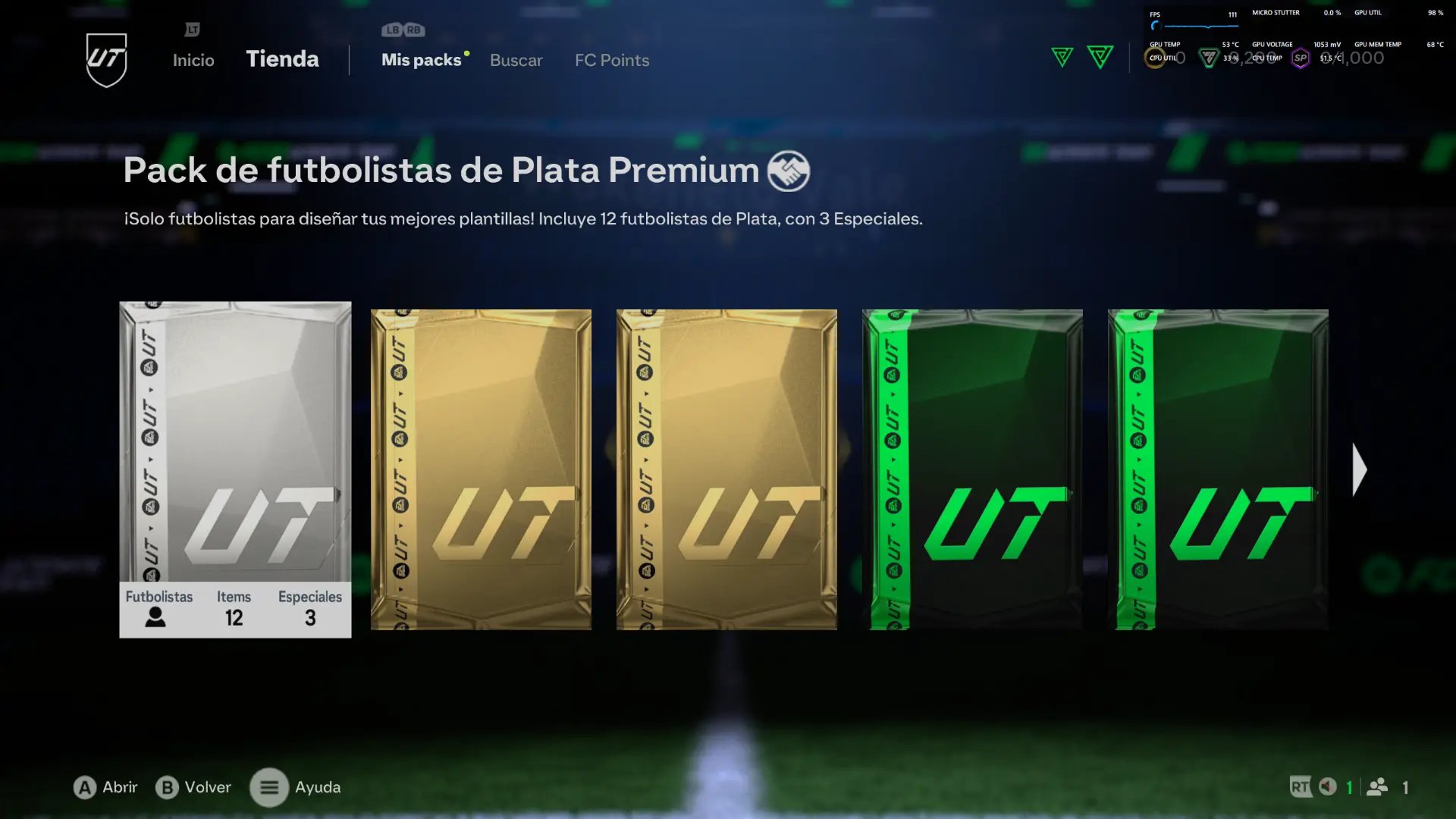Click the Abrir label to open pack
The width and height of the screenshot is (1456, 819).
[121, 787]
